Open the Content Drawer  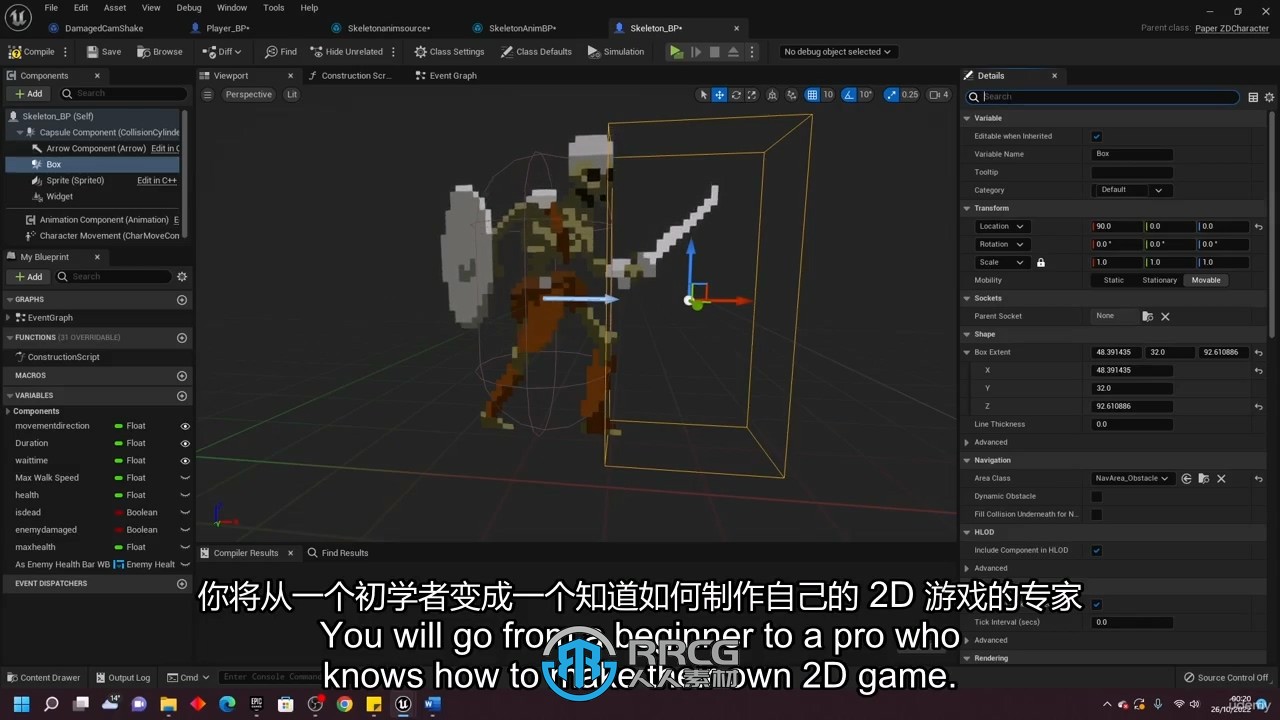click(44, 677)
